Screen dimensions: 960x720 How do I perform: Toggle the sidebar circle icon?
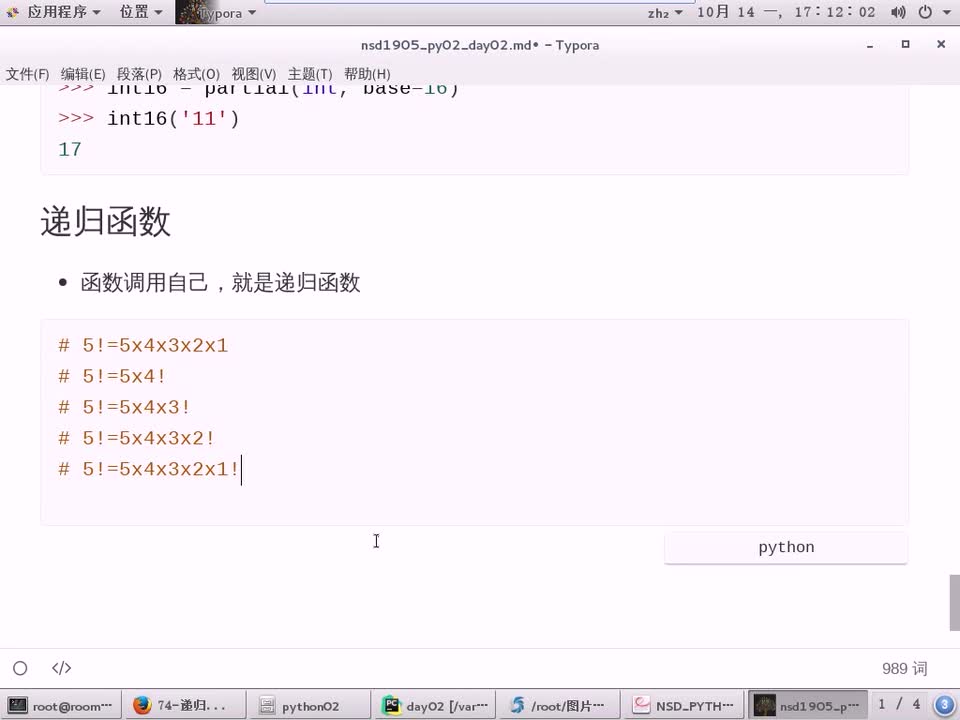point(20,668)
